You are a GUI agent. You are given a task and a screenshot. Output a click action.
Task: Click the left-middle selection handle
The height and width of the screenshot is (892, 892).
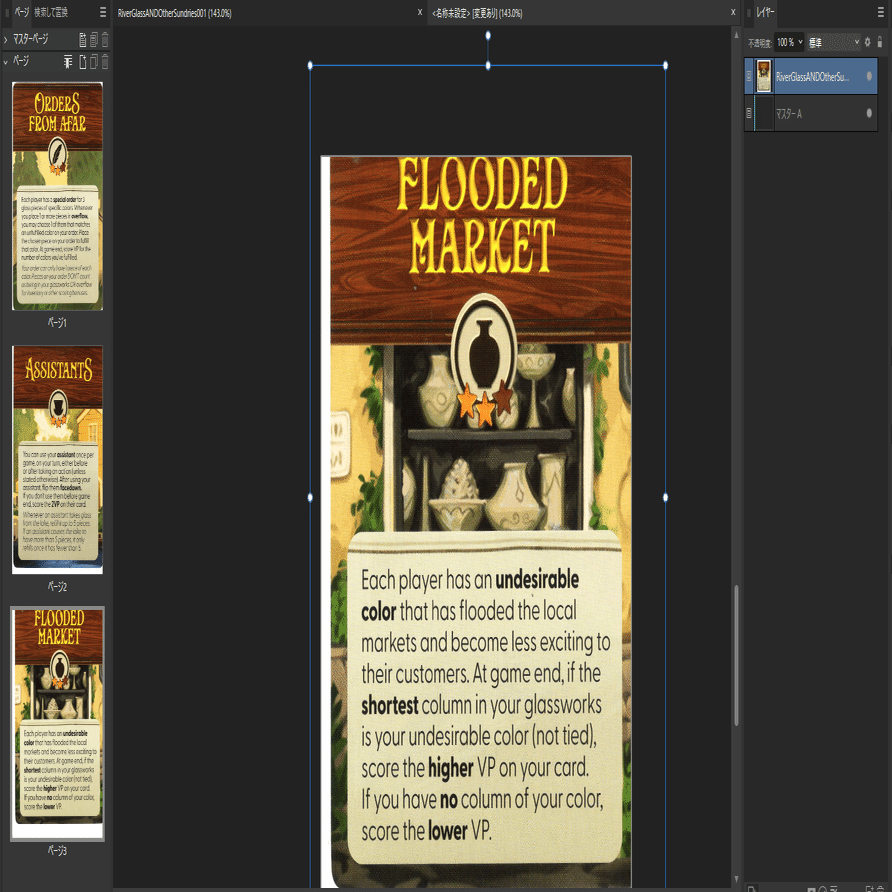[310, 497]
